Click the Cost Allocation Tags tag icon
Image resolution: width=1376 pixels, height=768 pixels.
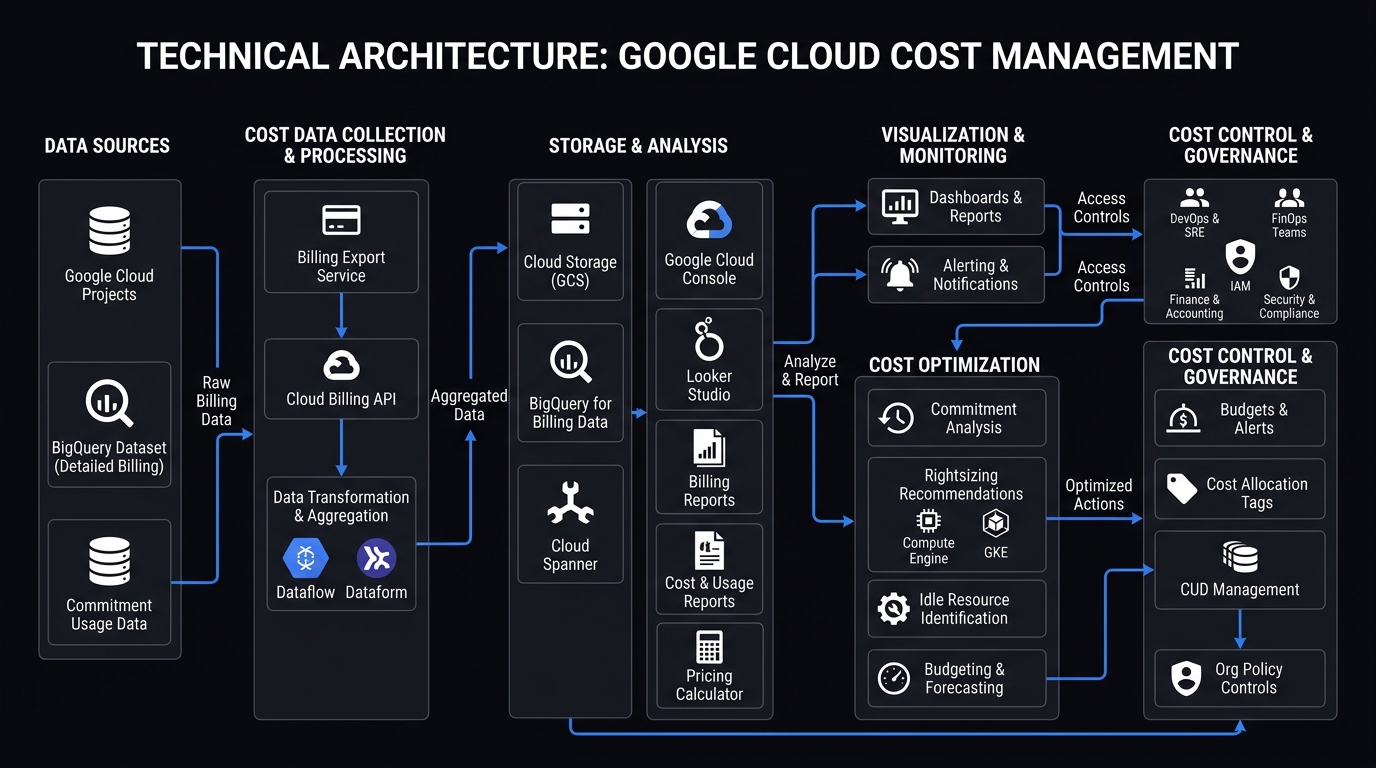coord(1183,489)
